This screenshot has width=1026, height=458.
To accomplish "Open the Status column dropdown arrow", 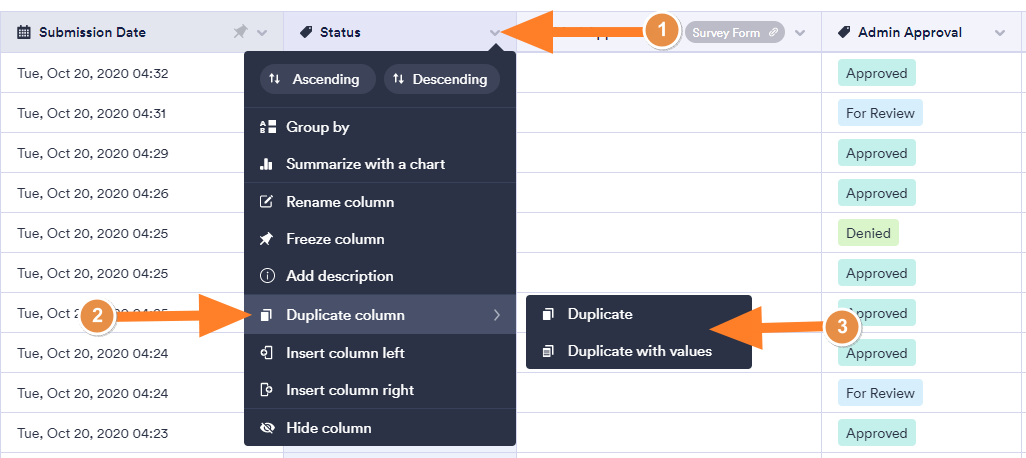I will click(496, 33).
